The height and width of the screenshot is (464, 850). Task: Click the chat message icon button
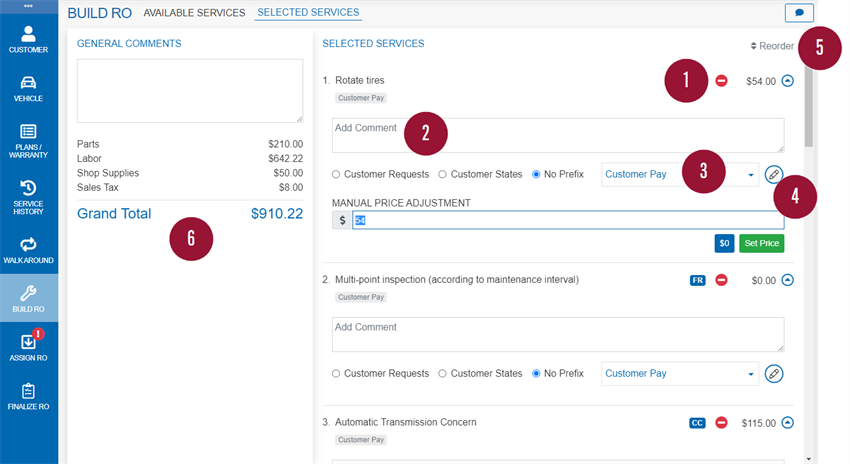[799, 12]
